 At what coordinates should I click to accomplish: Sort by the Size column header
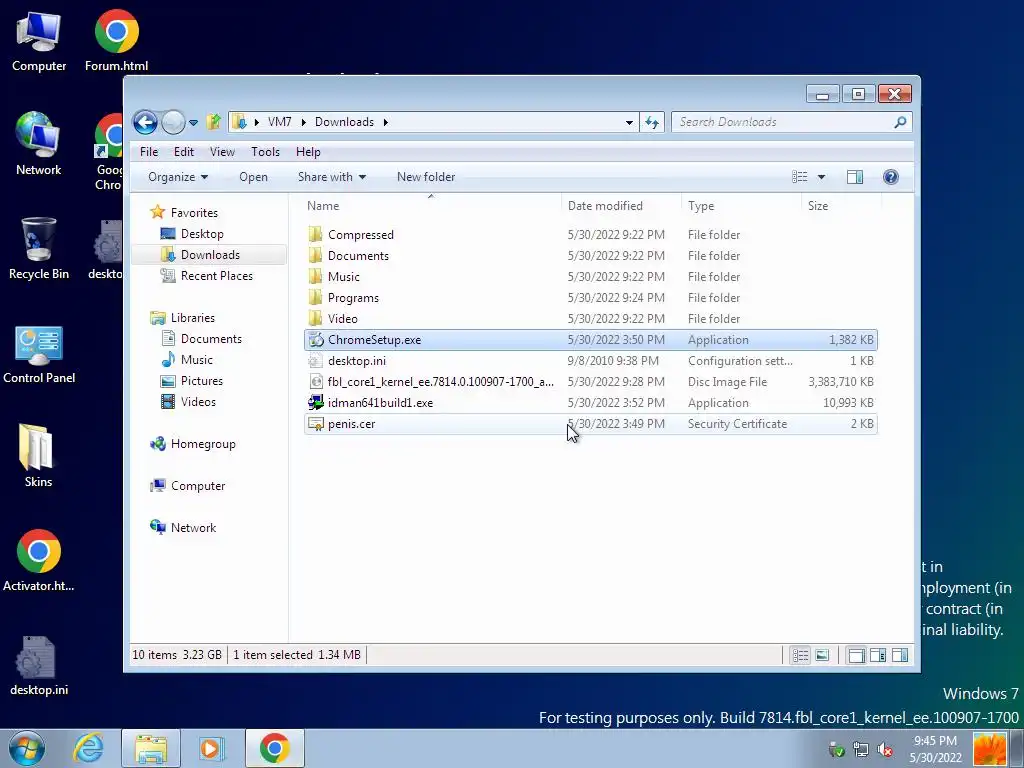pos(841,206)
